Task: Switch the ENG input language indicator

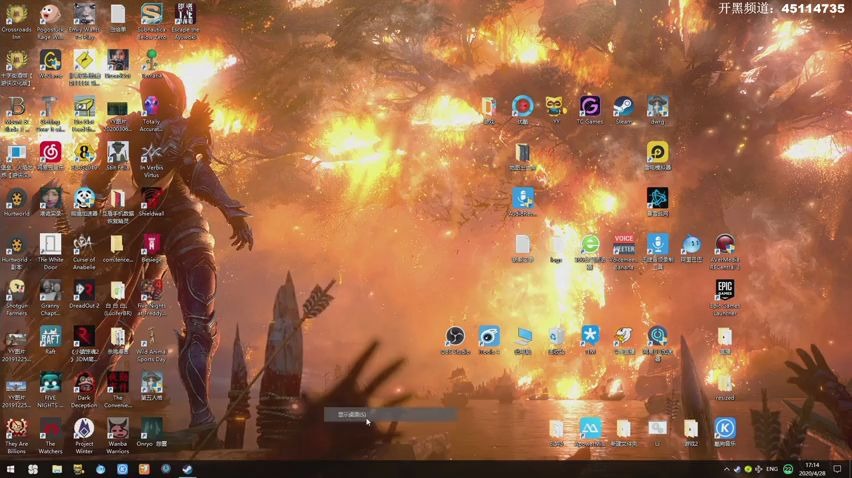Action: (x=772, y=469)
